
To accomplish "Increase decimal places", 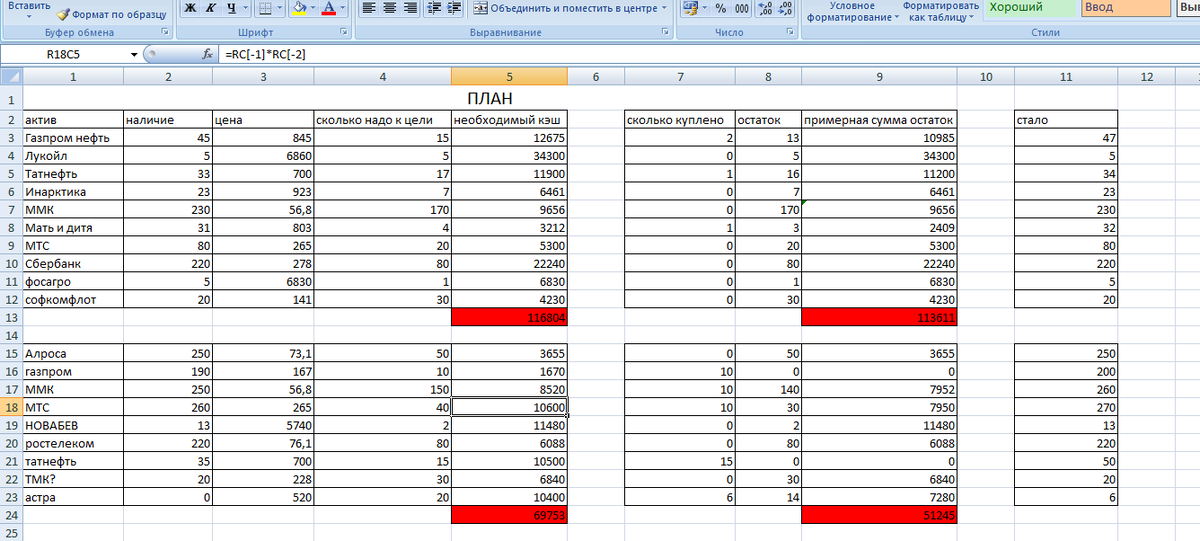I will [765, 8].
